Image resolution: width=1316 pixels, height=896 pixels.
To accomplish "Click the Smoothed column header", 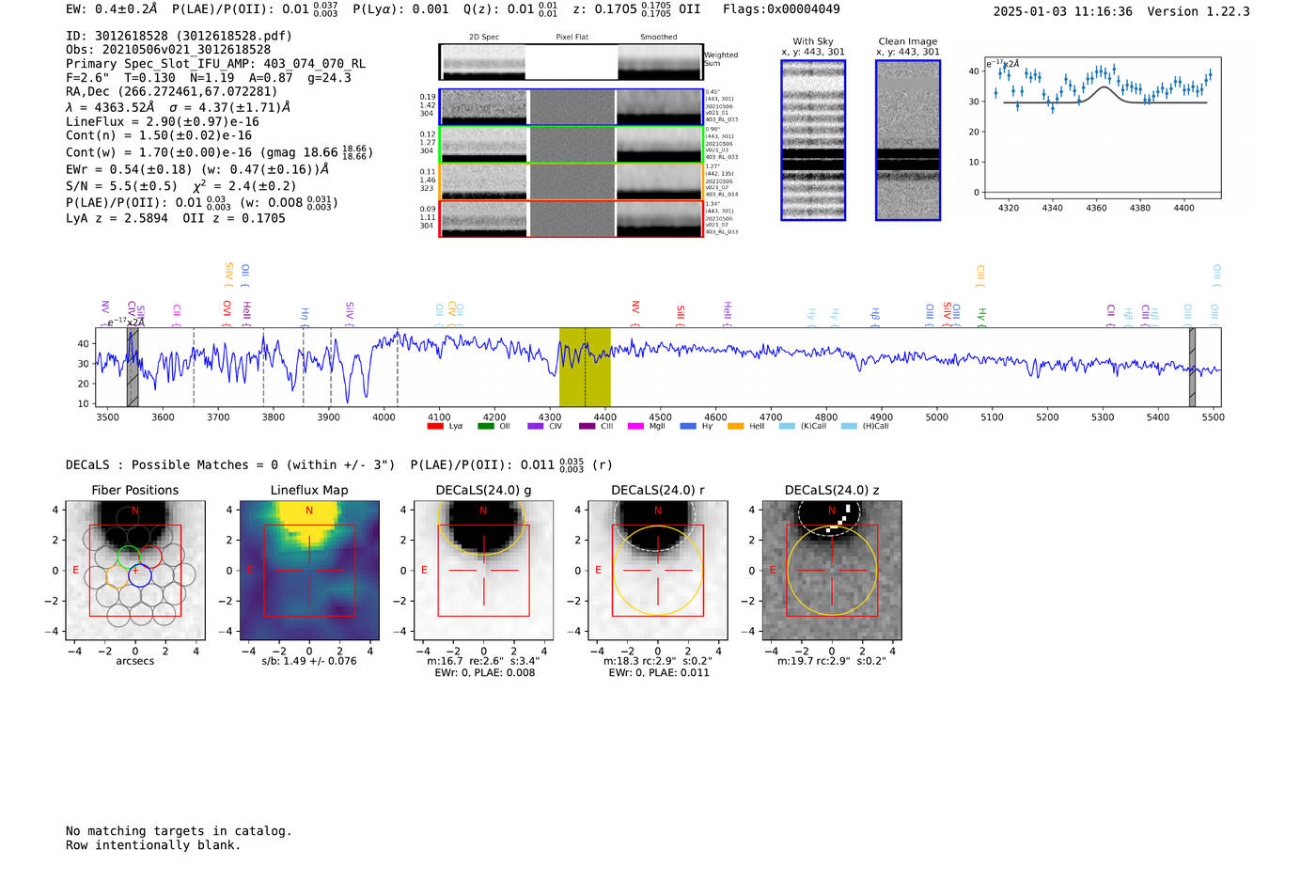I will (659, 37).
